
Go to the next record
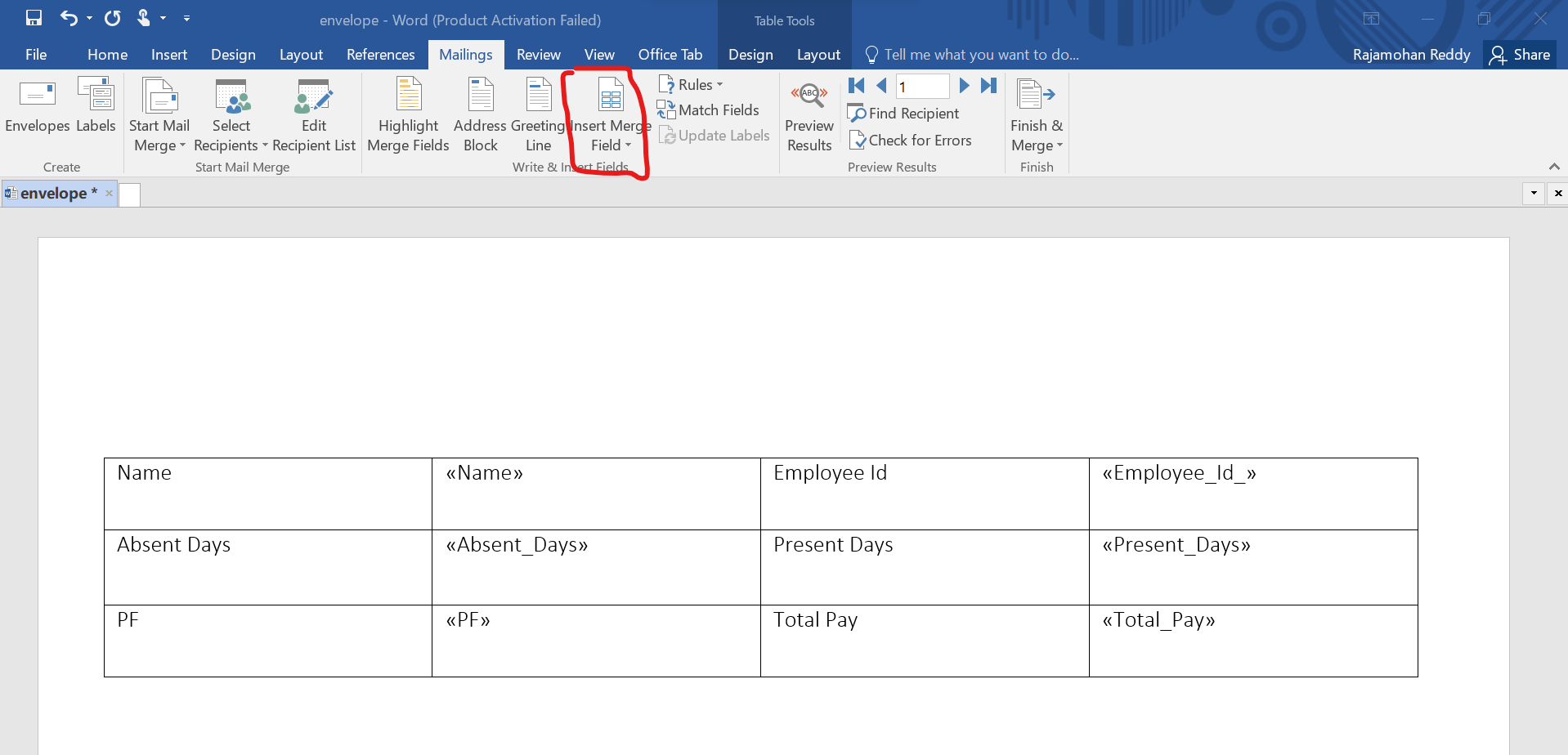[x=964, y=85]
